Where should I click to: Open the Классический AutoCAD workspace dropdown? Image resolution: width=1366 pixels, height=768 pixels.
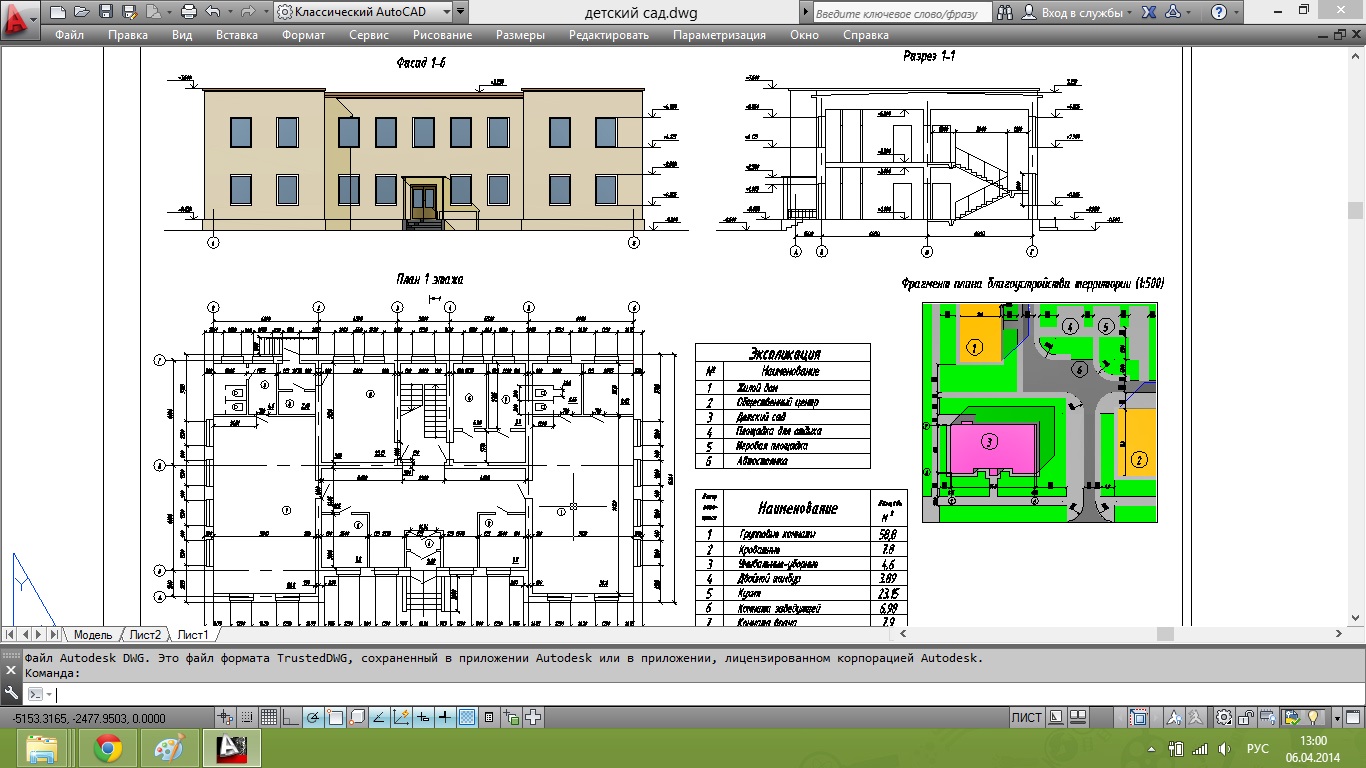click(x=362, y=12)
